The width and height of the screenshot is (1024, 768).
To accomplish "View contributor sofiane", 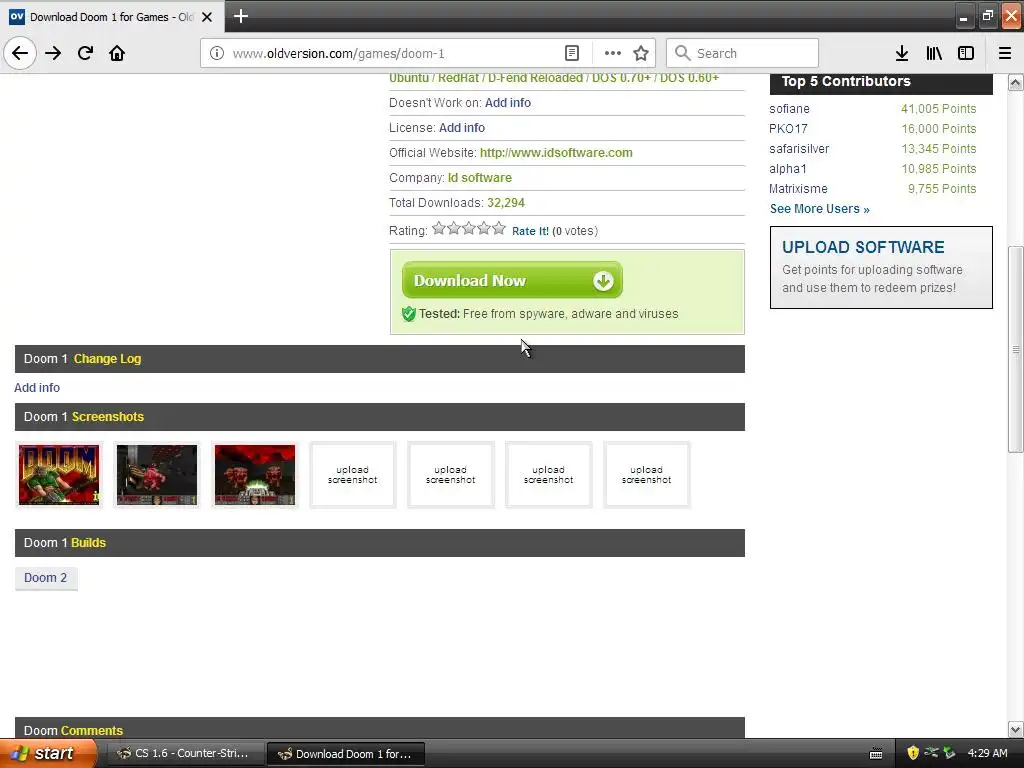I will (789, 109).
